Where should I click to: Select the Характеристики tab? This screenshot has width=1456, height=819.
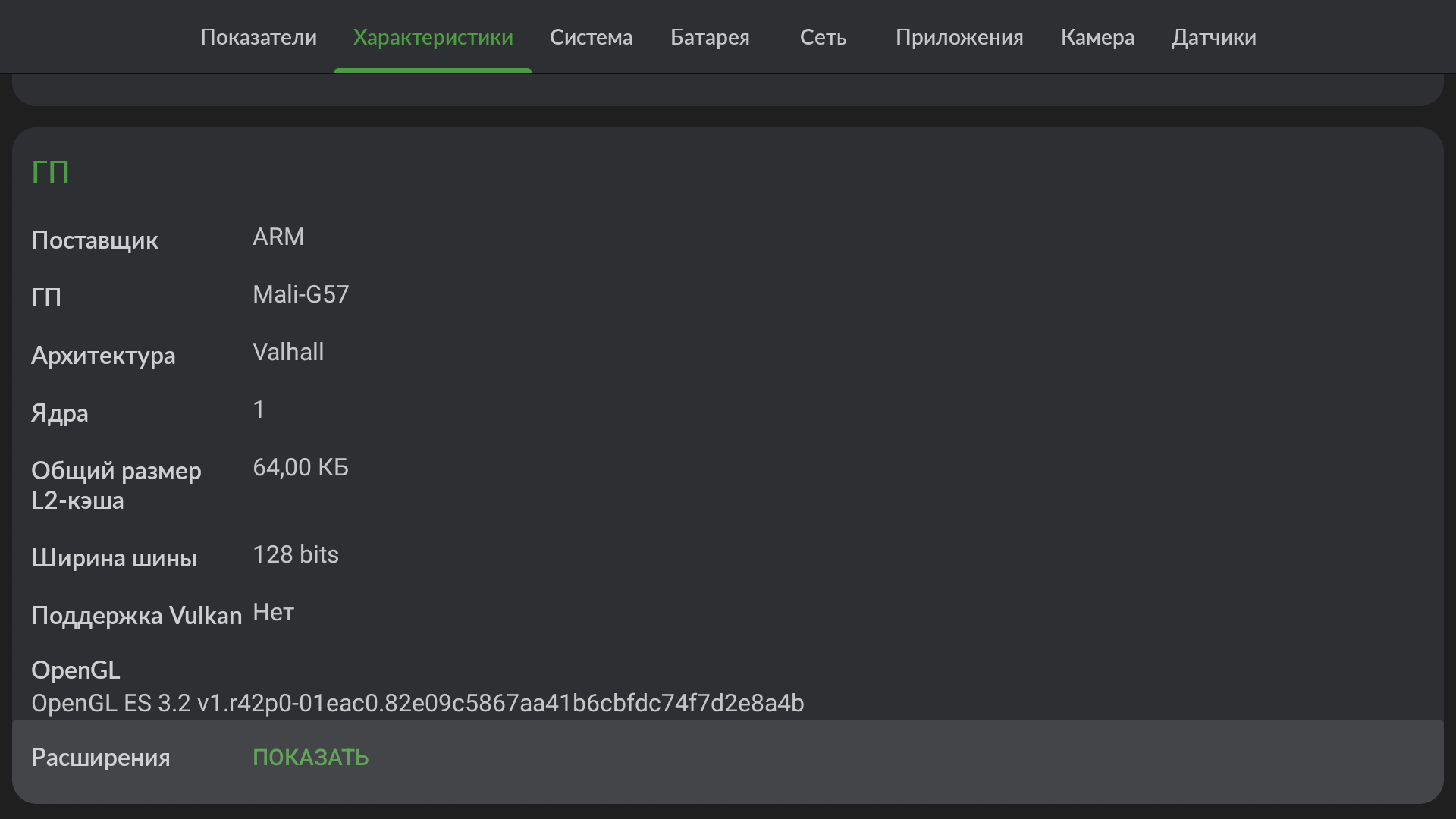click(433, 37)
